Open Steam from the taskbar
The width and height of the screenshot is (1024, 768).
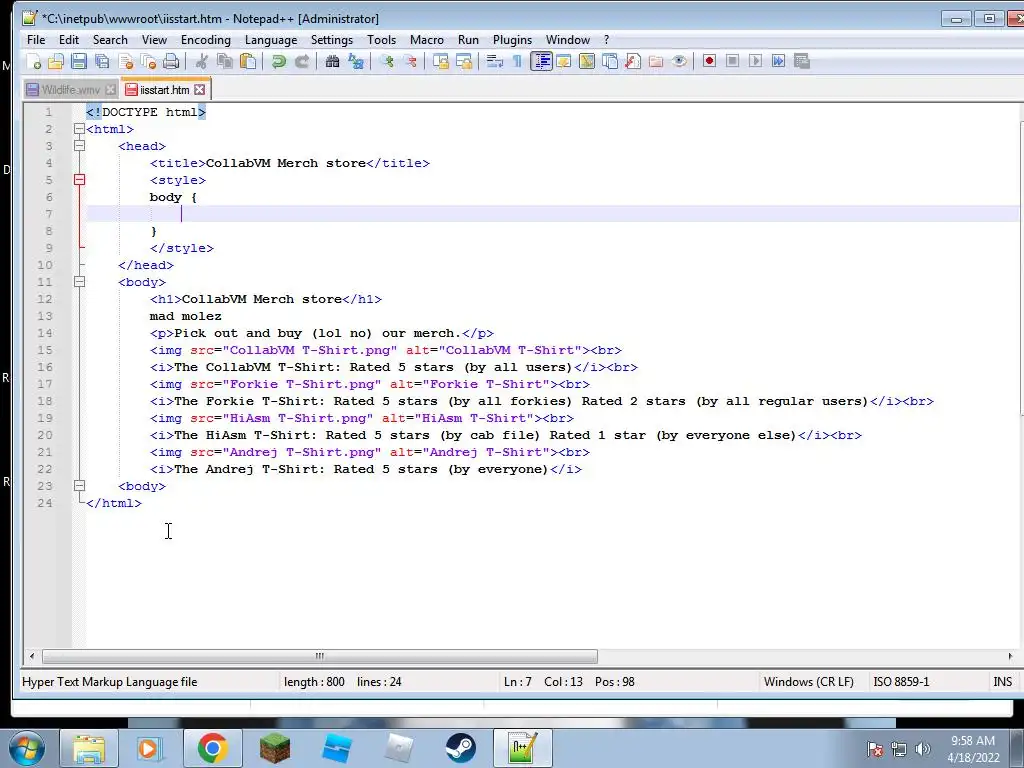[x=460, y=748]
